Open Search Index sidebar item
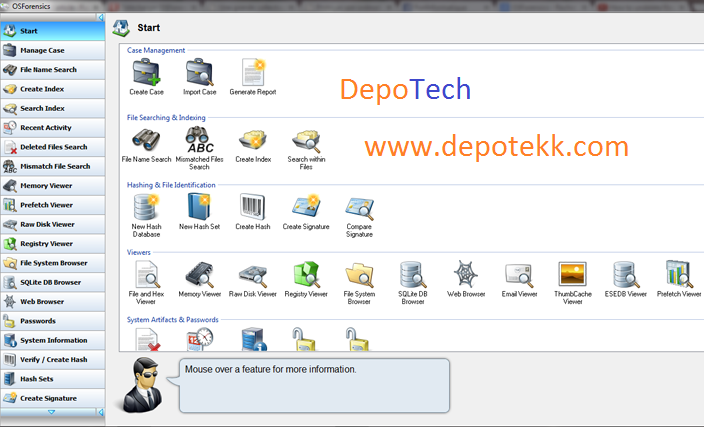The height and width of the screenshot is (427, 704). pos(53,108)
